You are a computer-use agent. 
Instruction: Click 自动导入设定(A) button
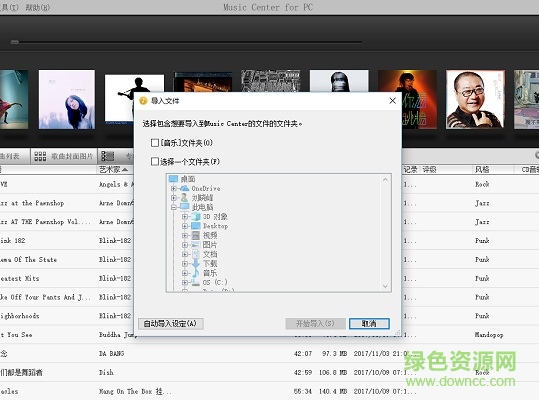click(170, 324)
